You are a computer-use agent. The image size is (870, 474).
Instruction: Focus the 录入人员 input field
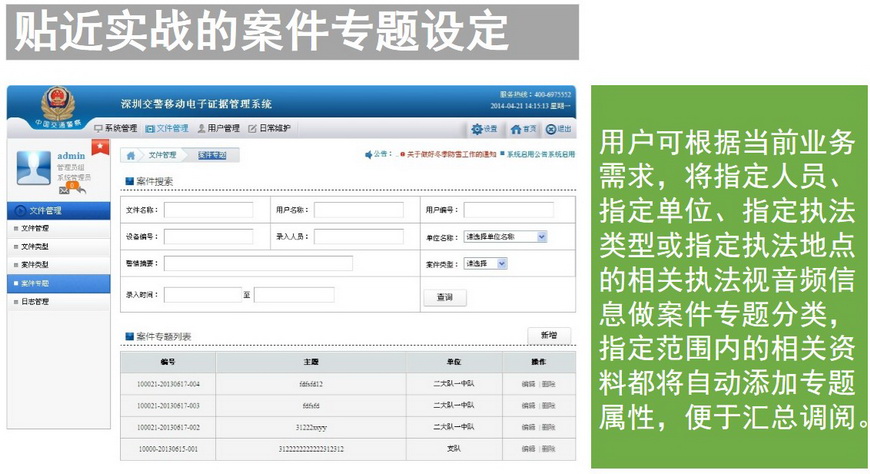(358, 236)
